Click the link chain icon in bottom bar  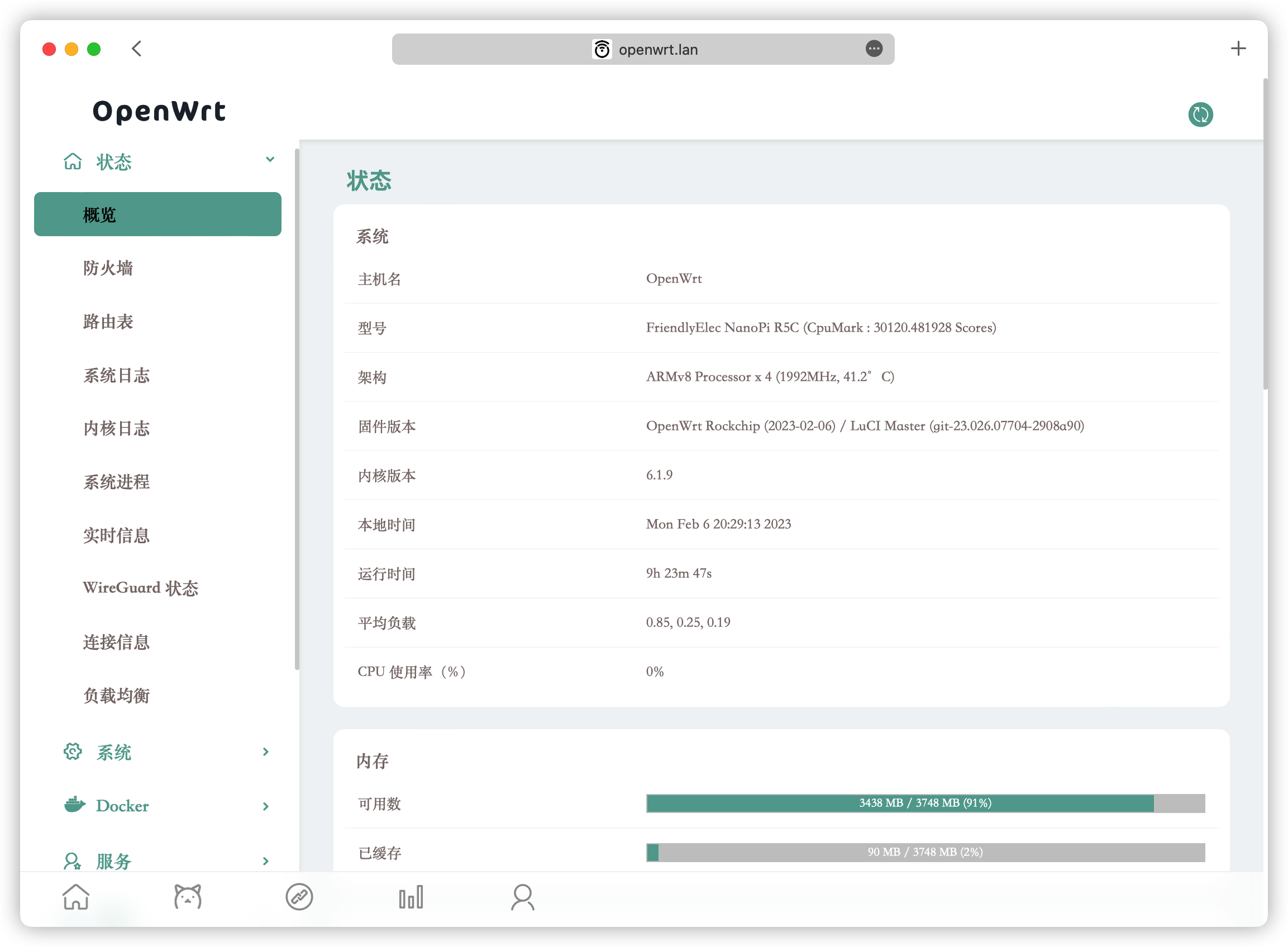click(x=299, y=897)
